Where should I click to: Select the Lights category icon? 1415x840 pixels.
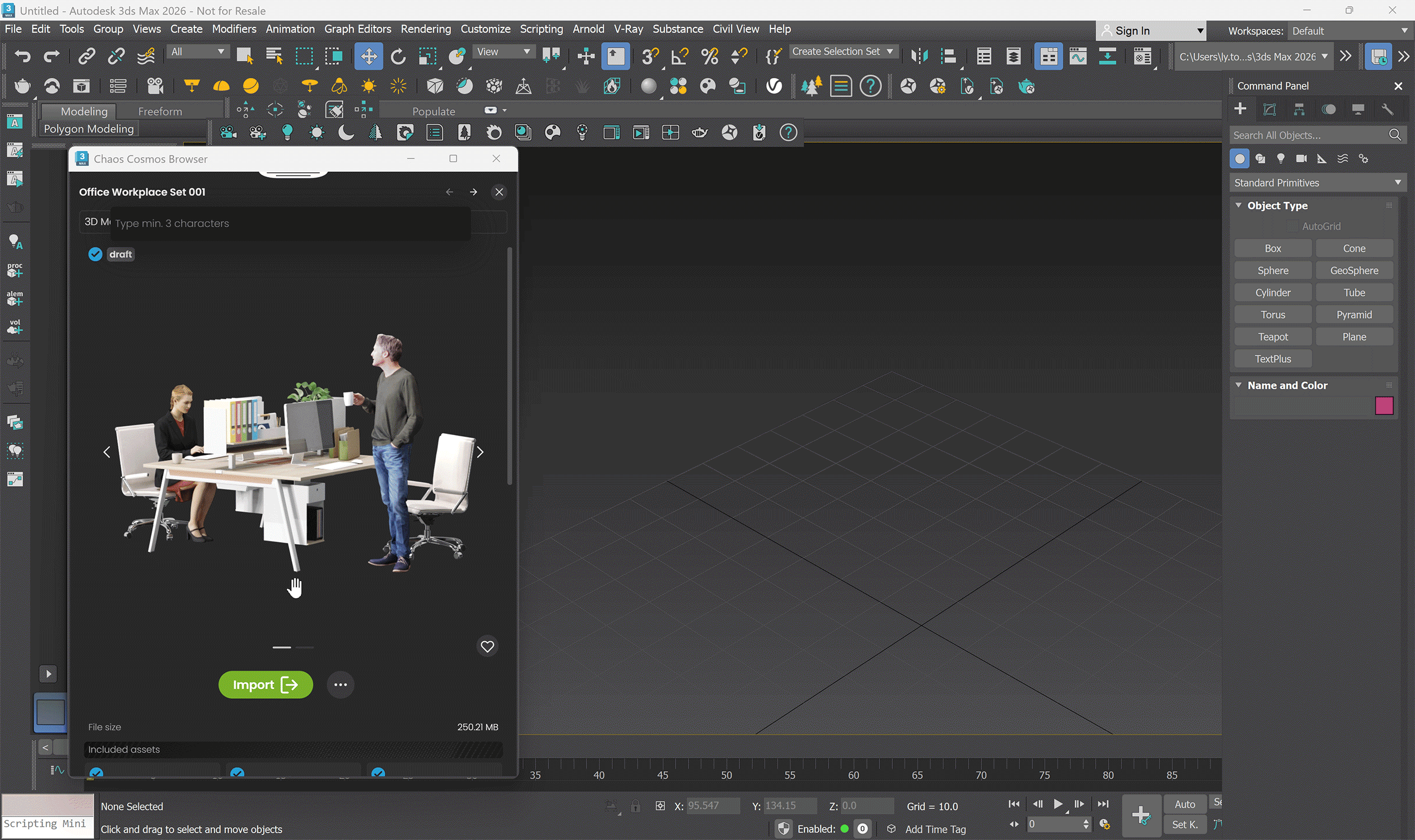point(1281,158)
